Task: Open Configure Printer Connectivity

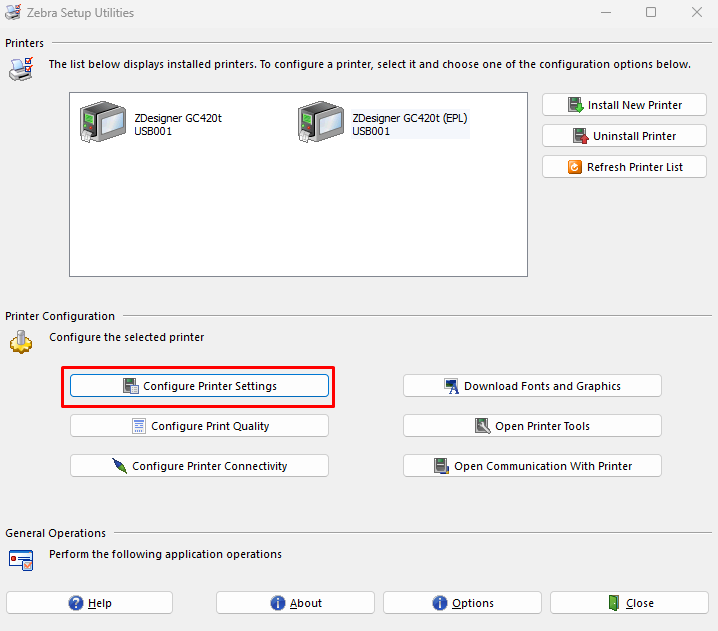Action: 199,466
